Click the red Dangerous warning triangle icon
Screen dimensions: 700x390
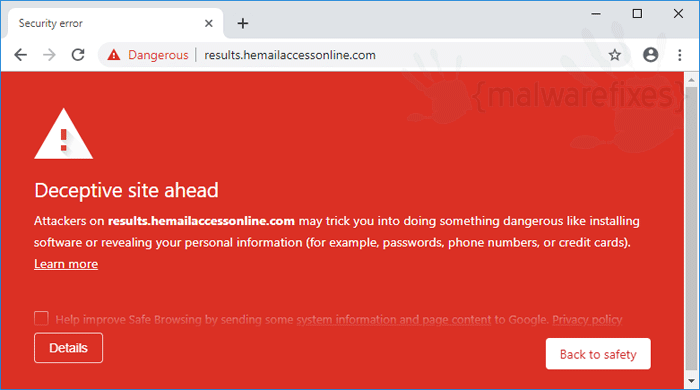pos(114,55)
